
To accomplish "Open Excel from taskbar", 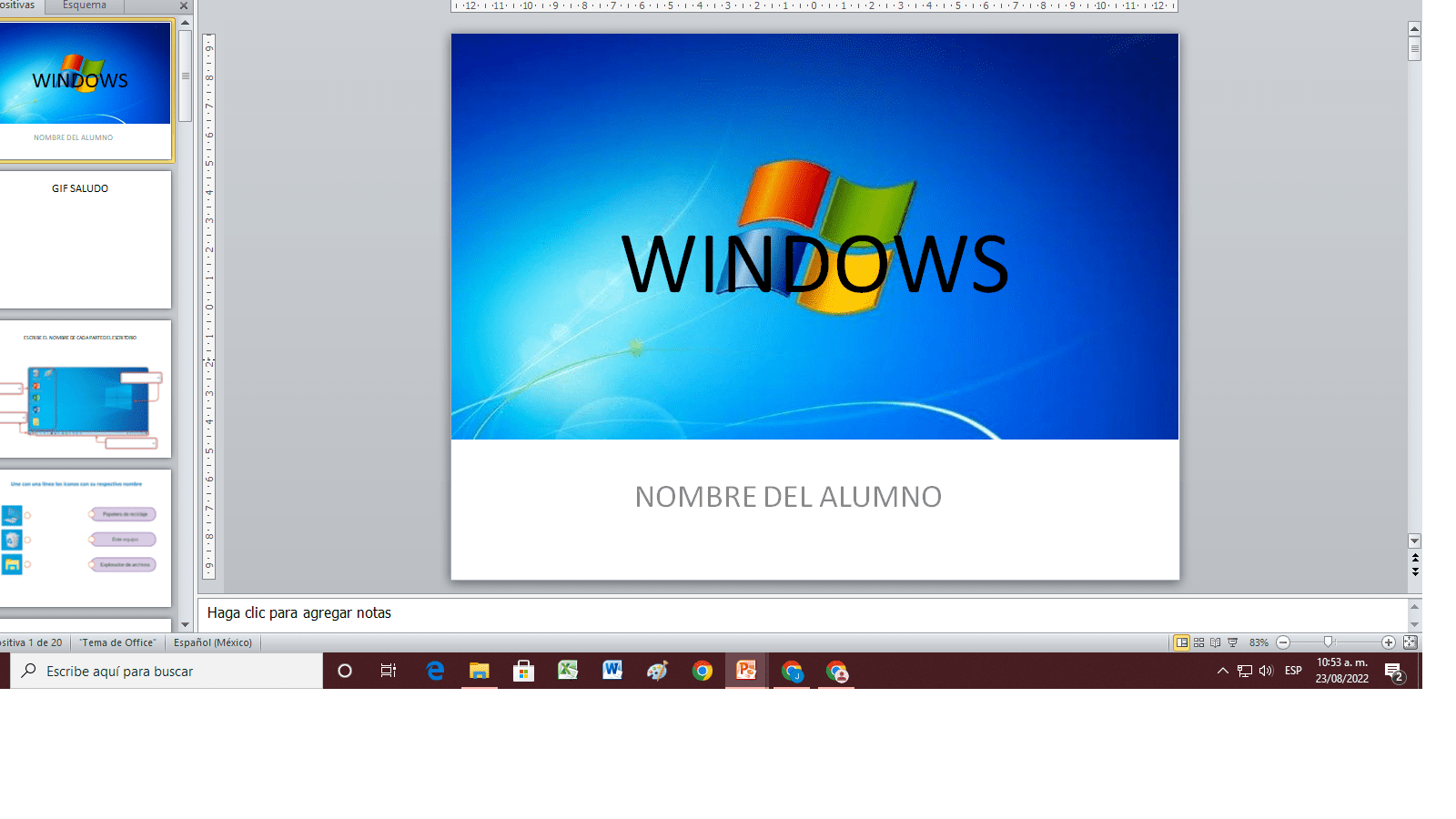I will (x=568, y=671).
